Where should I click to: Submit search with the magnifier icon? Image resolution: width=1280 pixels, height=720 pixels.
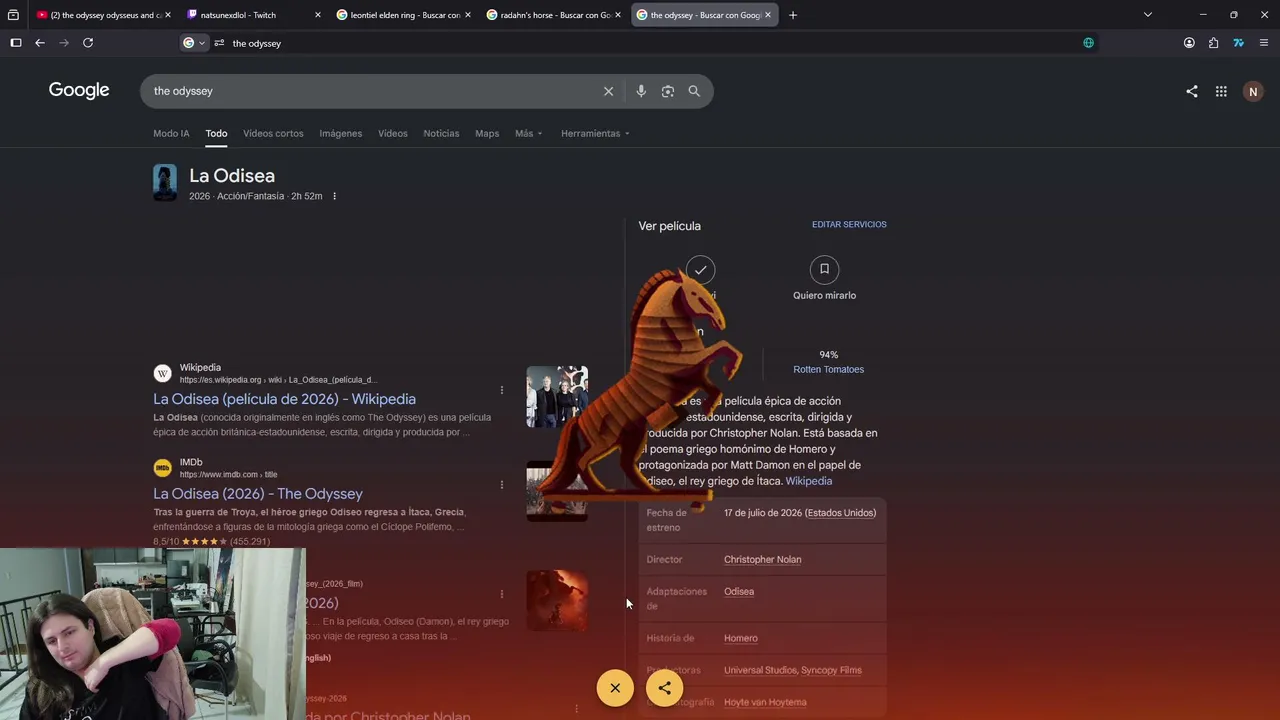(x=694, y=91)
